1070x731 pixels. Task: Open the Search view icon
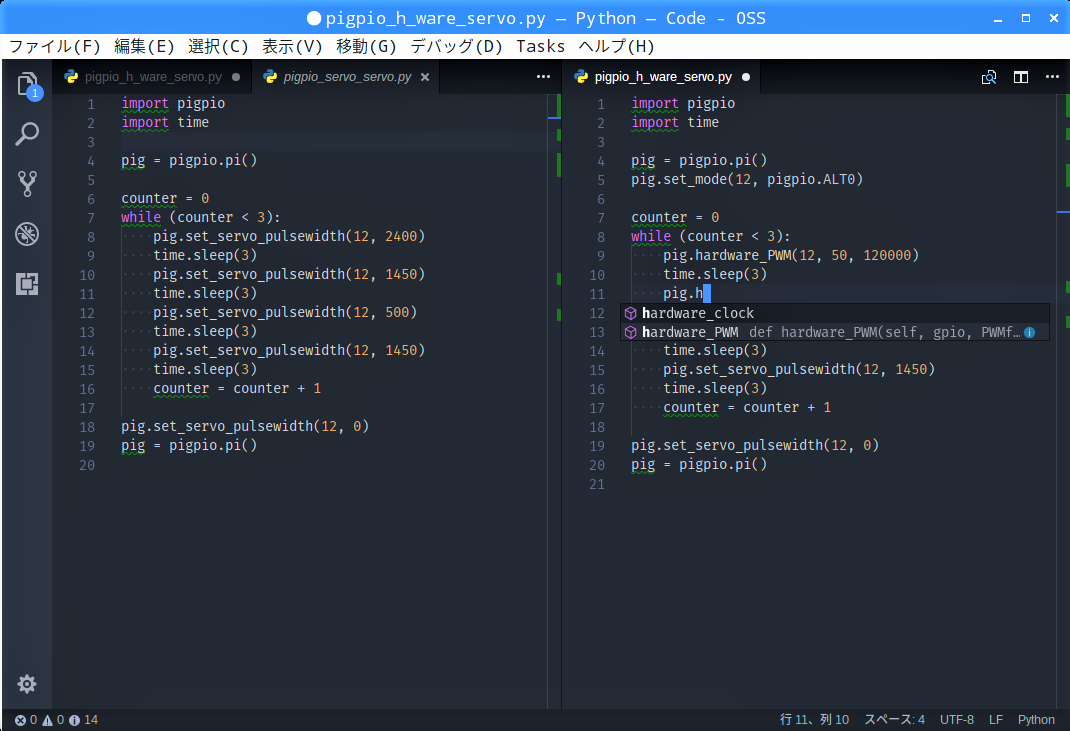click(27, 134)
